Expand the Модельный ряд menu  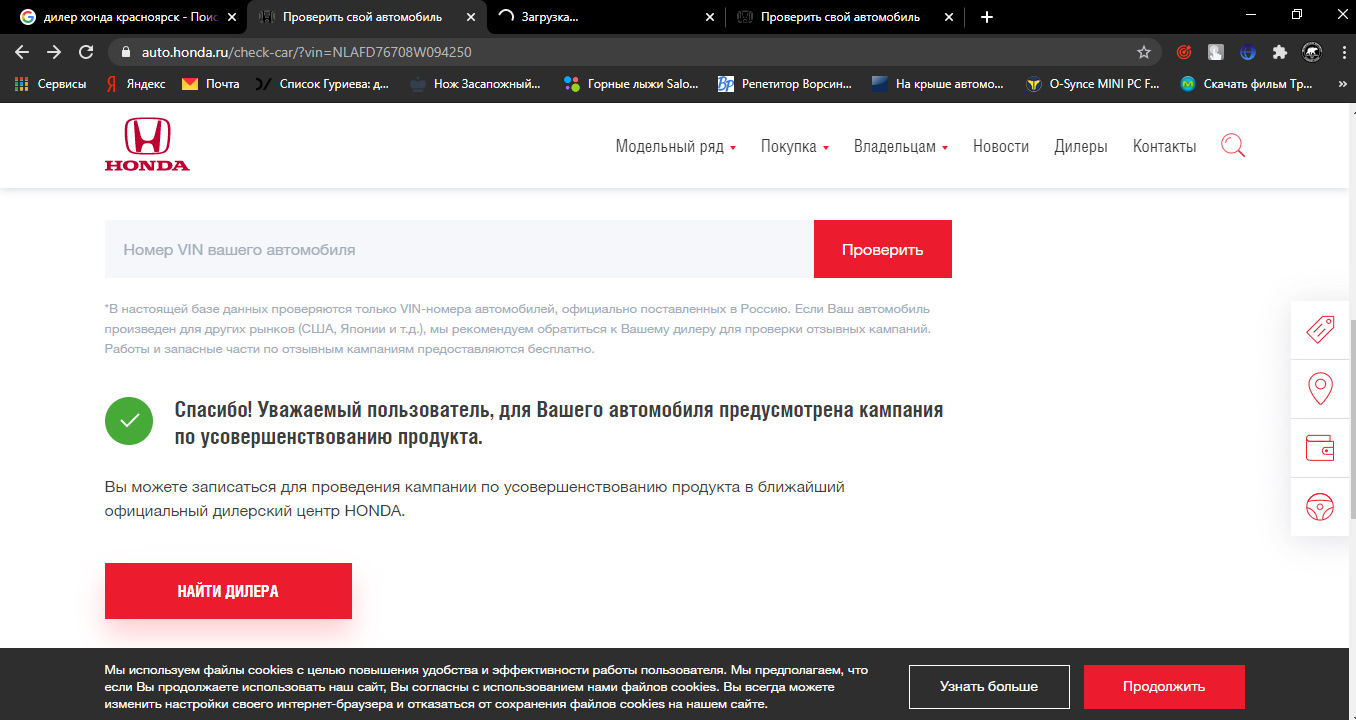click(675, 146)
